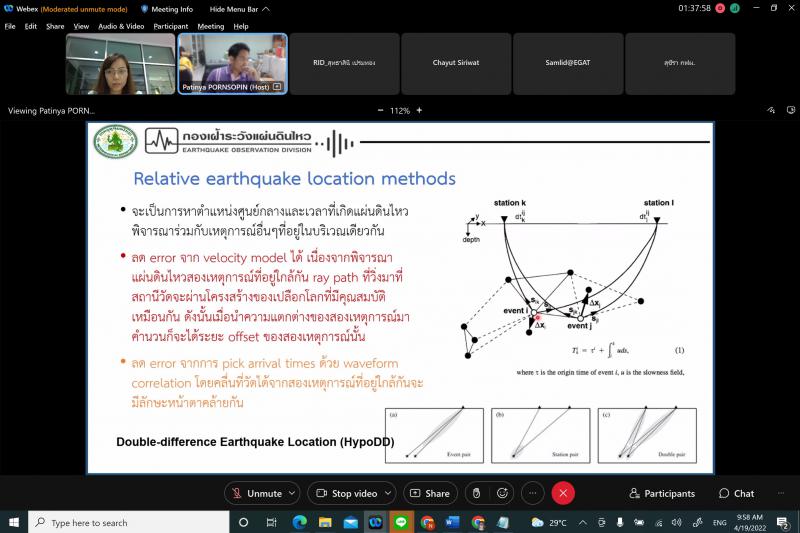Click the network Wi-Fi tray icon

(659, 522)
